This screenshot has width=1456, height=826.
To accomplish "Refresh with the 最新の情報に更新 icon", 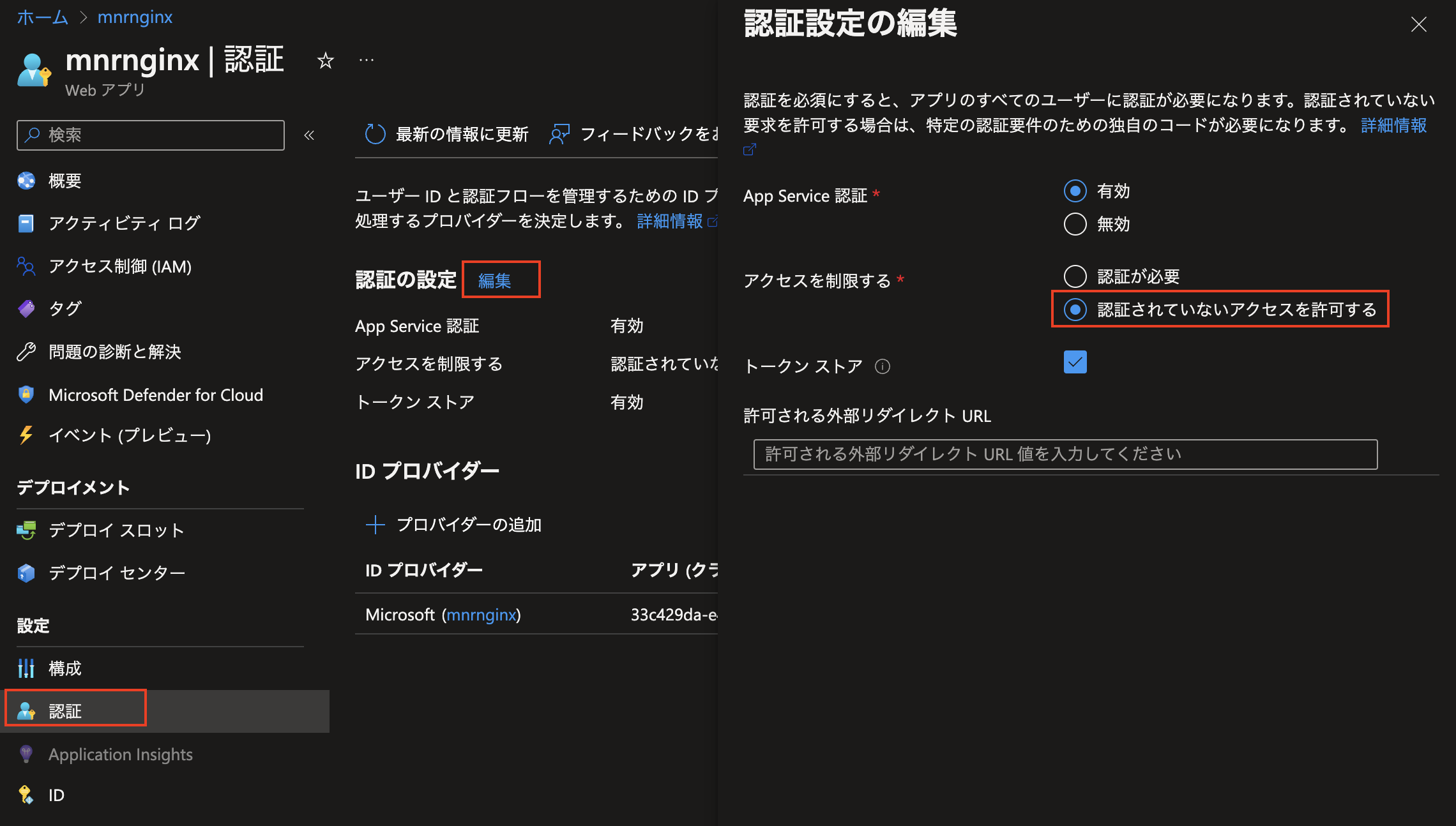I will pos(375,134).
